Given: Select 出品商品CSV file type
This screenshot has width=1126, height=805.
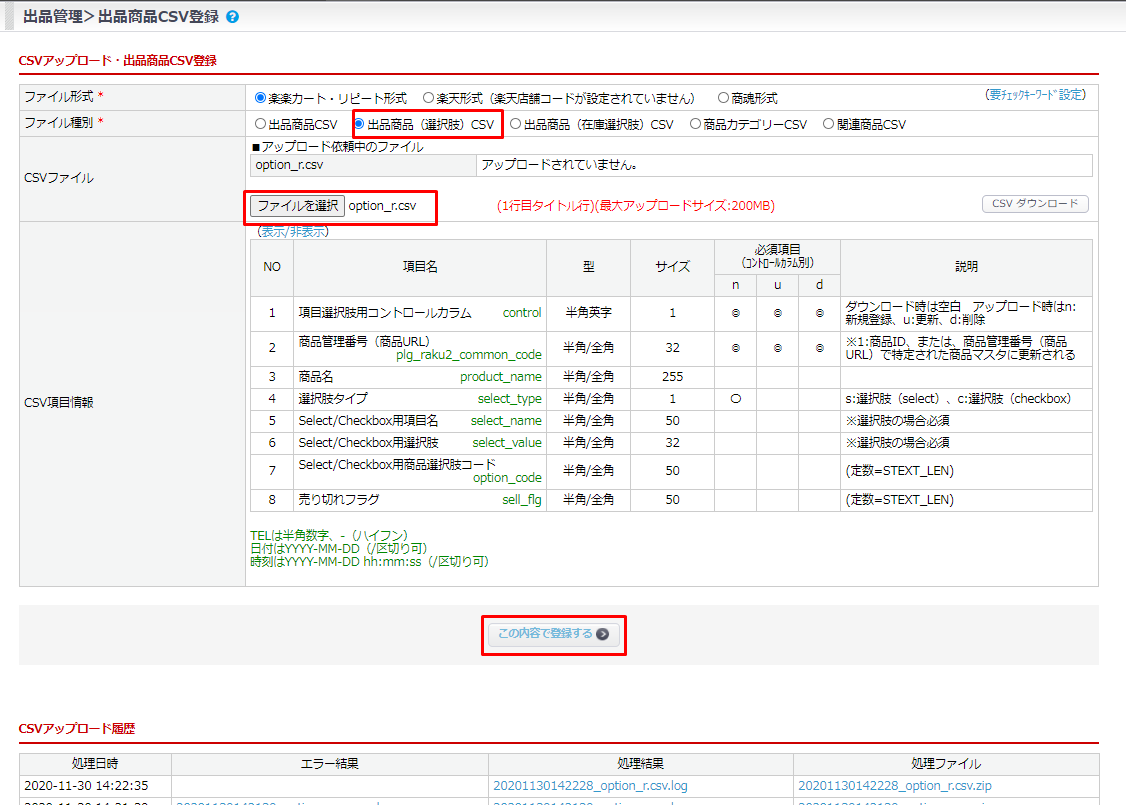Looking at the screenshot, I should tap(261, 125).
